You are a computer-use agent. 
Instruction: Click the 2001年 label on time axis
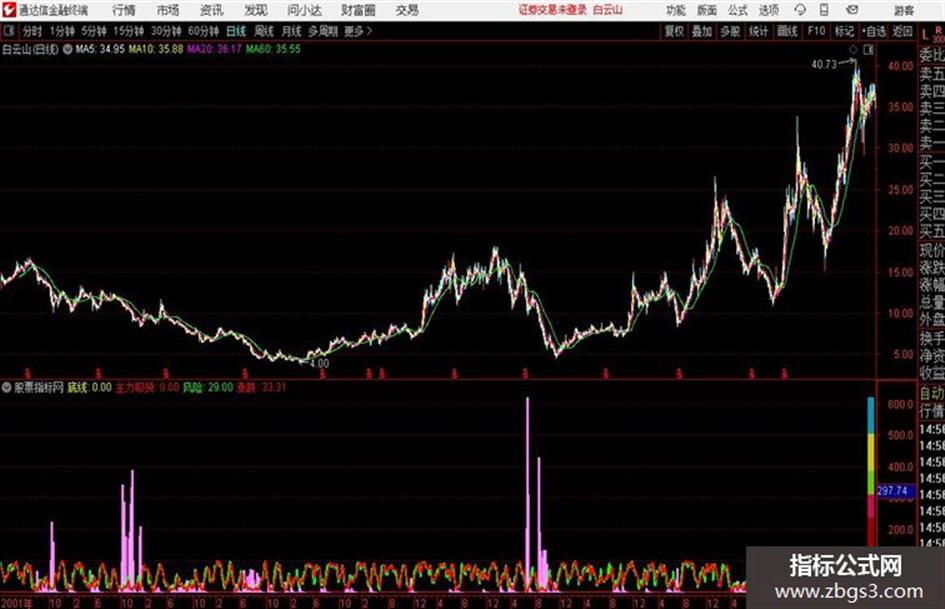[17, 603]
